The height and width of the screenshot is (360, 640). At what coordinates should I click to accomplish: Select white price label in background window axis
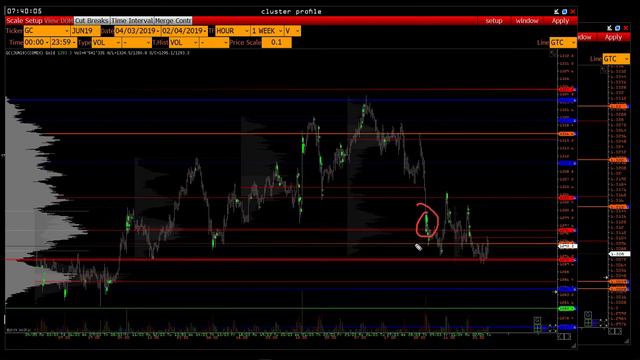coord(620,254)
